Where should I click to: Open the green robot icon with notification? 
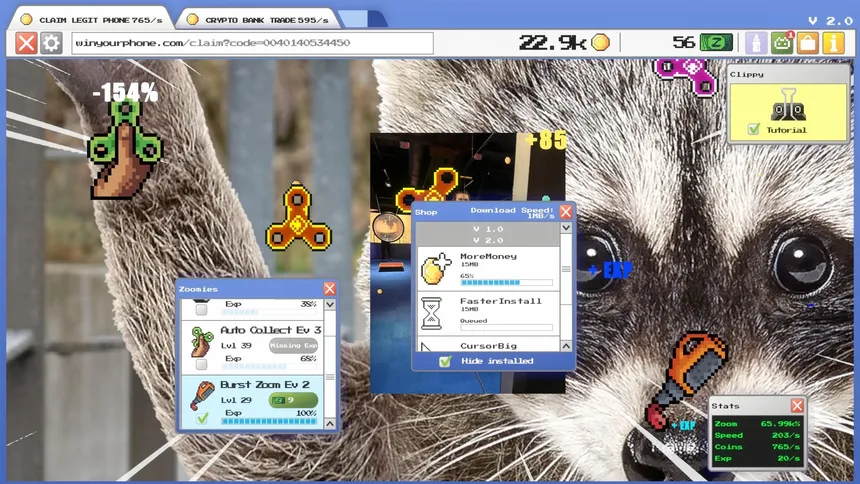coord(782,43)
